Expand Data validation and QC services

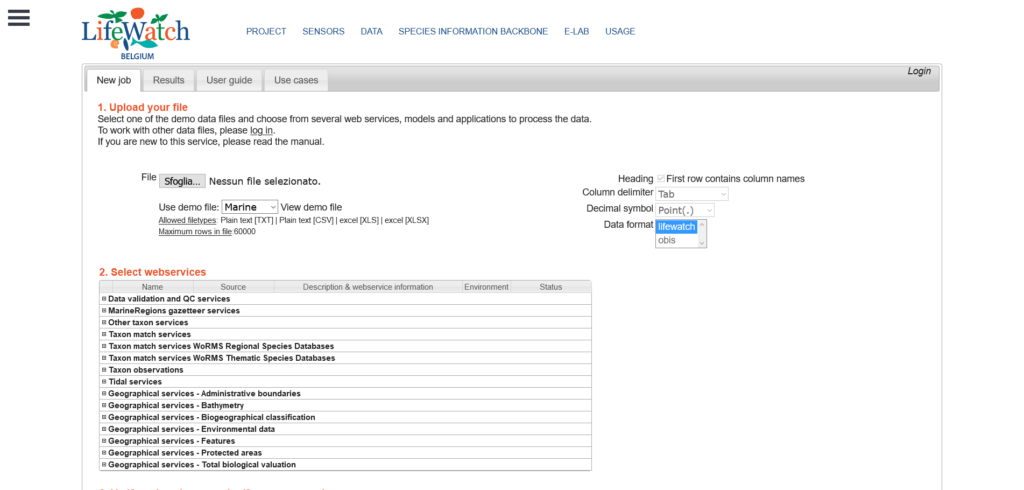click(x=104, y=299)
